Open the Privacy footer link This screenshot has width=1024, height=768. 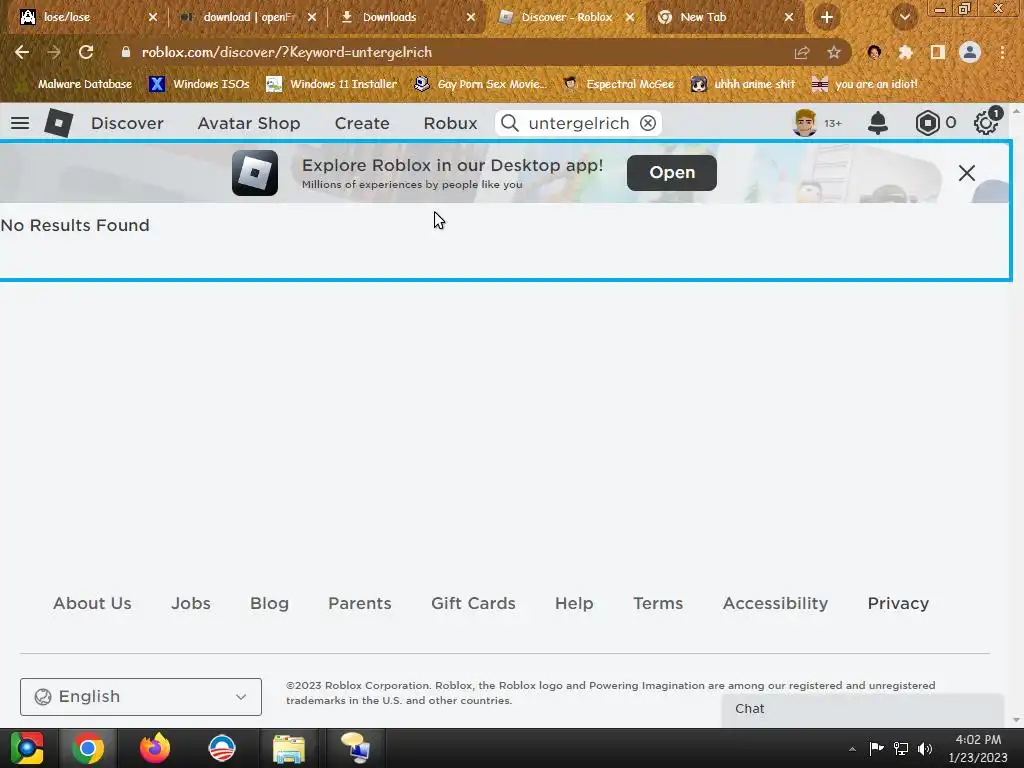(898, 603)
